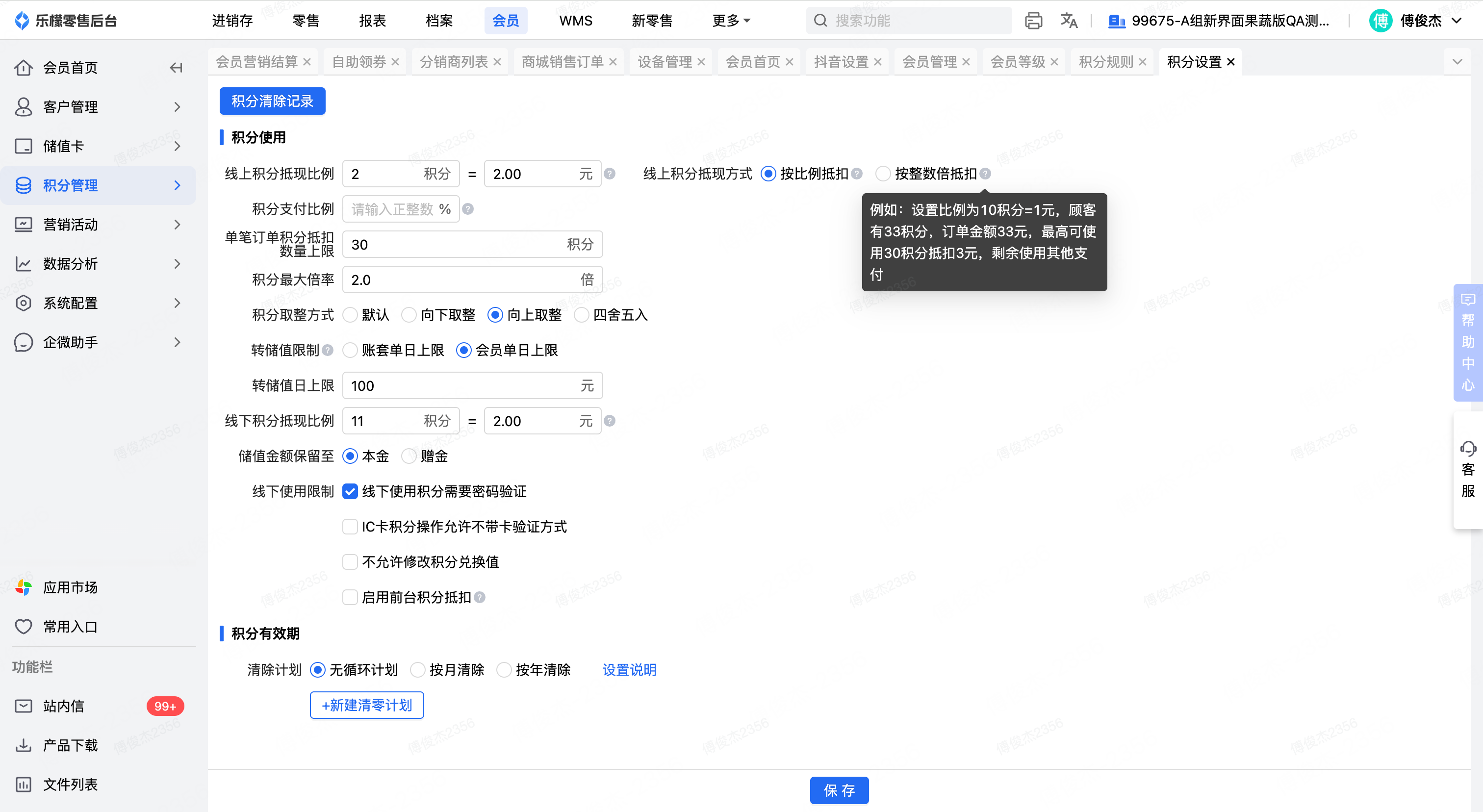This screenshot has width=1483, height=812.
Task: Click help icon beside 按整数倍抵扣
Action: pyautogui.click(x=986, y=174)
